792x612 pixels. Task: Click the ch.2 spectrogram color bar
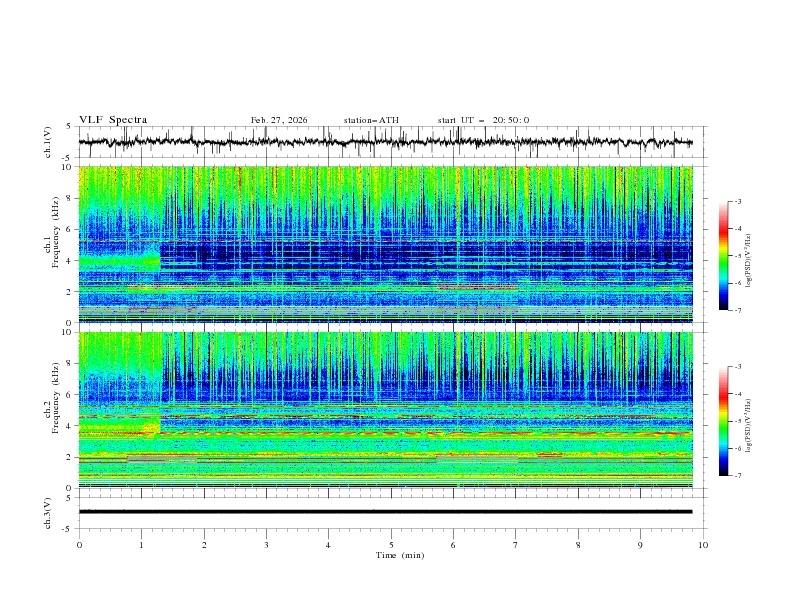click(723, 421)
